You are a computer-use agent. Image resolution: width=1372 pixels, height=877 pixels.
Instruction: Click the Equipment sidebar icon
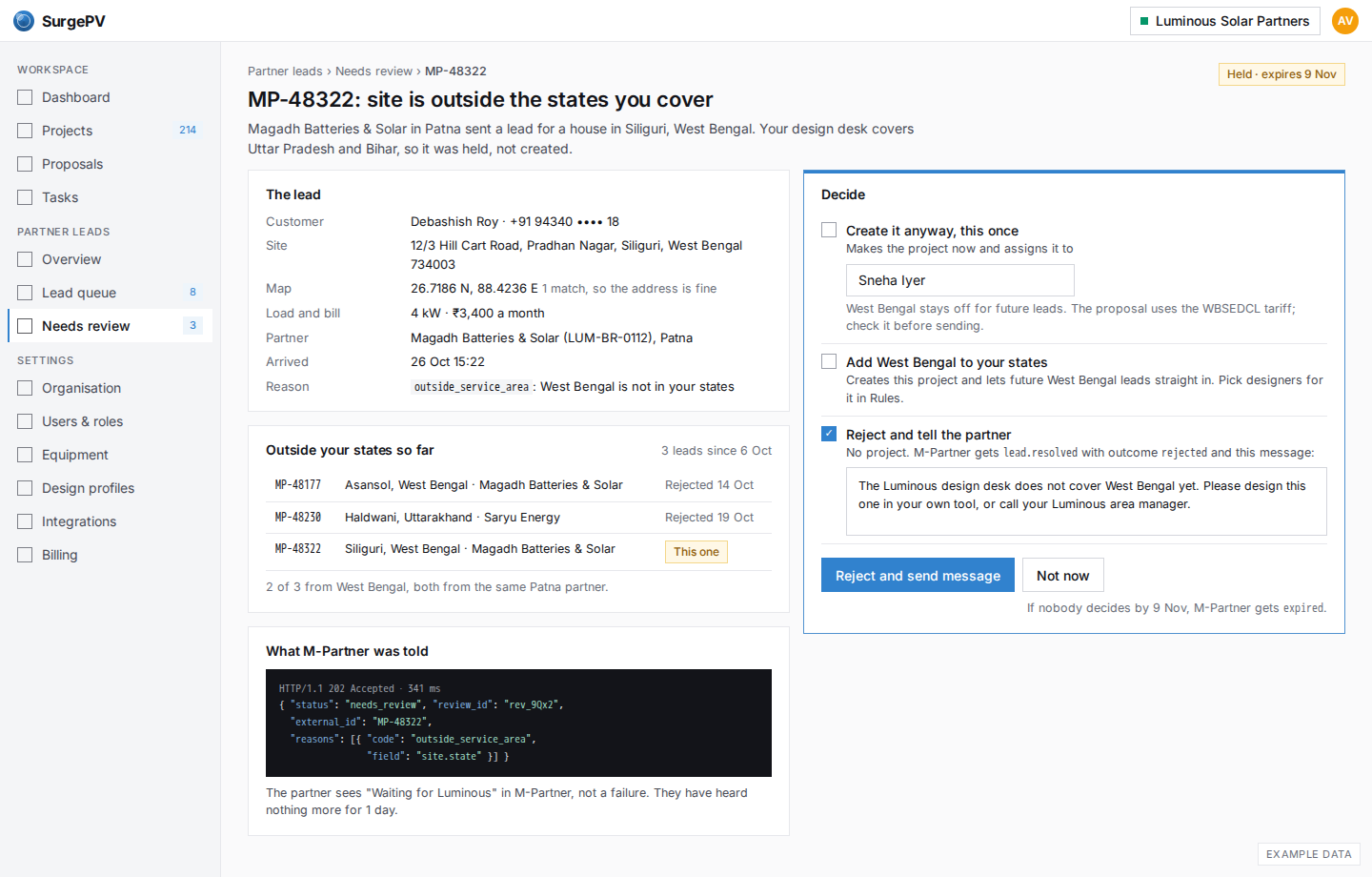25,455
